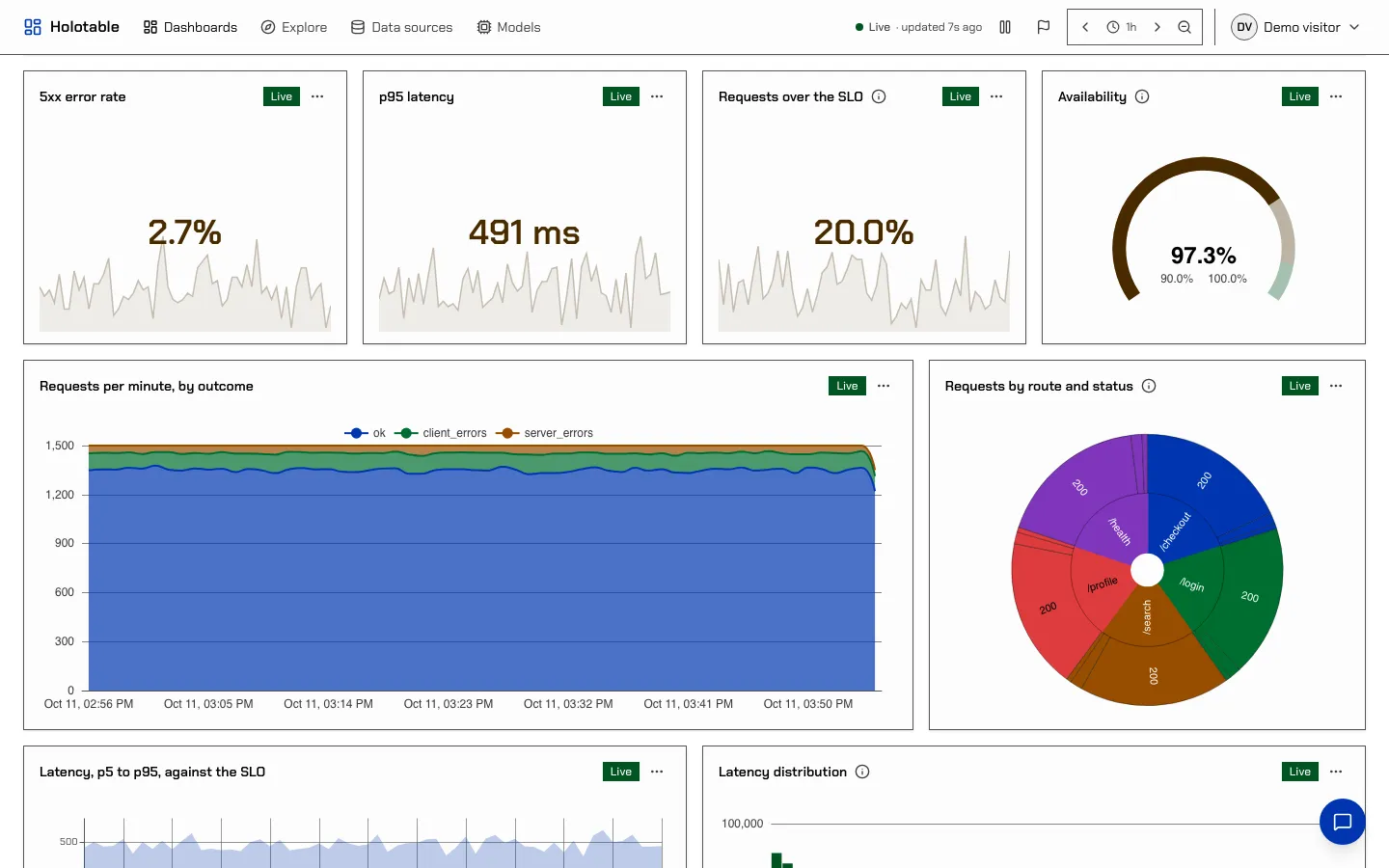Click the Live badge on Availability panel
Image resolution: width=1389 pixels, height=868 pixels.
(1300, 96)
